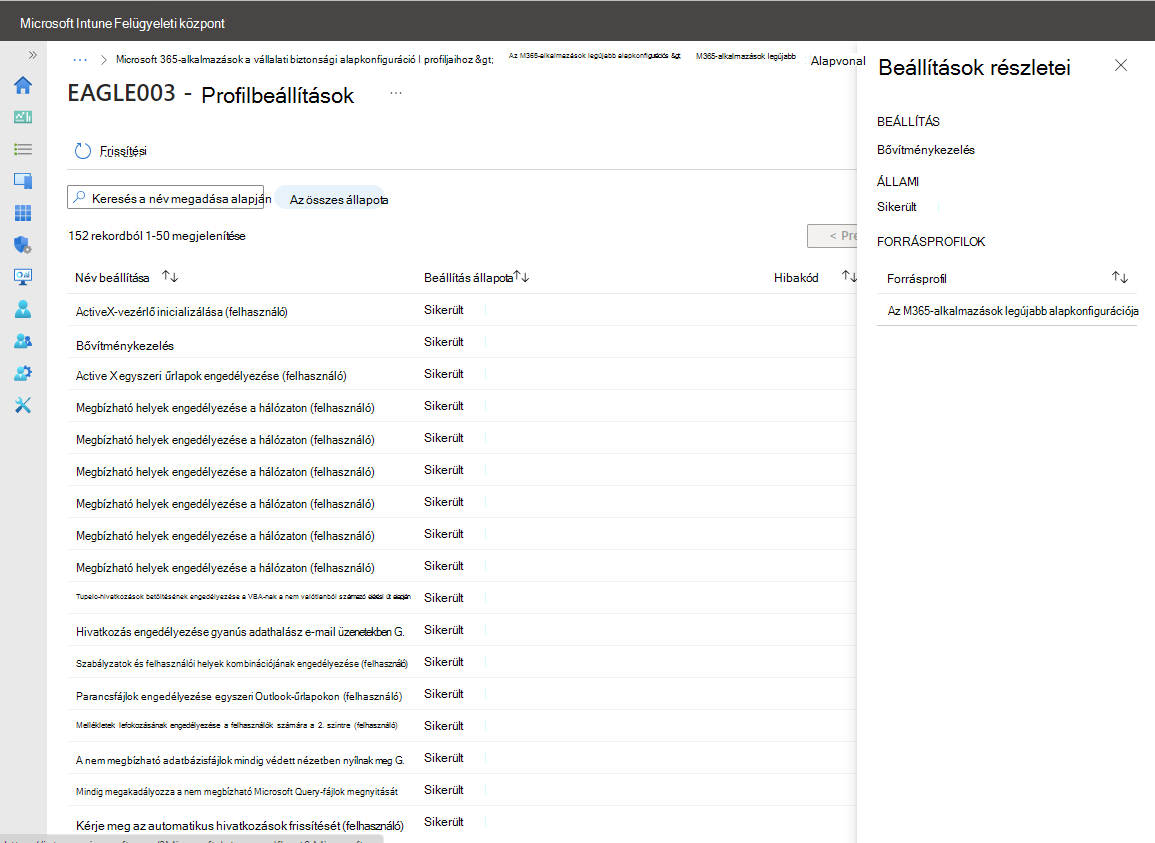Open All services list icon
This screenshot has width=1155, height=843.
[x=23, y=150]
